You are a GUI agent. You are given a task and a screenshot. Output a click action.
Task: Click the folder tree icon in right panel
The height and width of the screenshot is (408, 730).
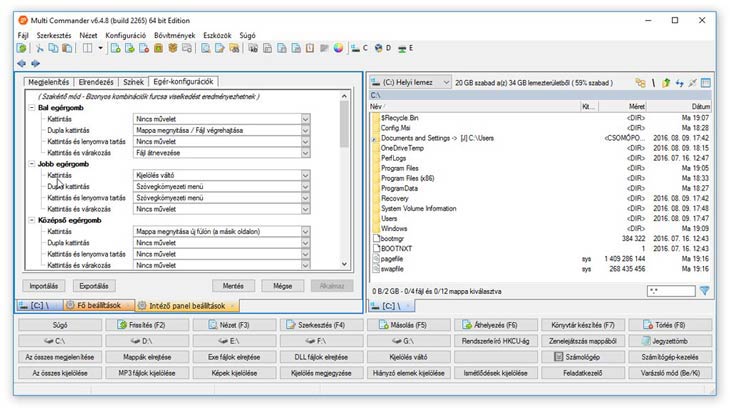(640, 83)
